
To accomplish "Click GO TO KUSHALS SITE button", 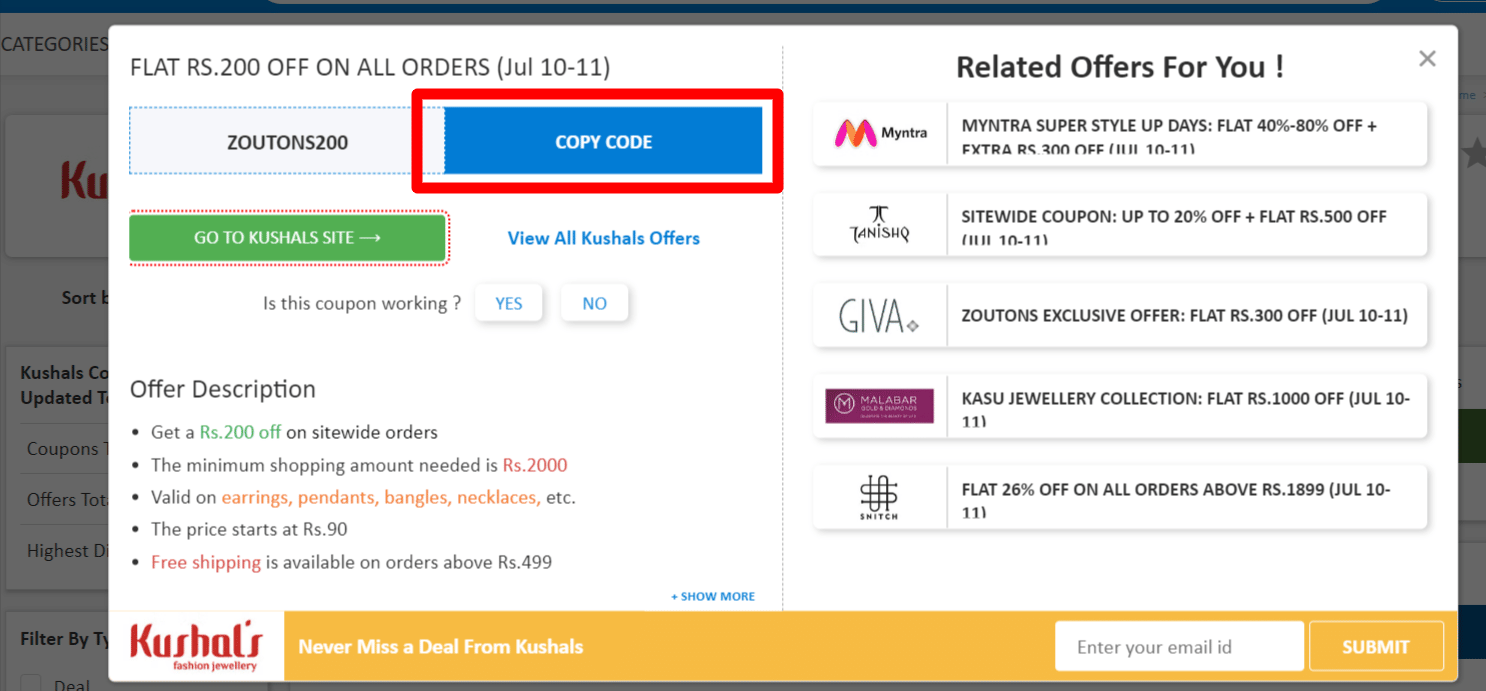I will point(287,238).
